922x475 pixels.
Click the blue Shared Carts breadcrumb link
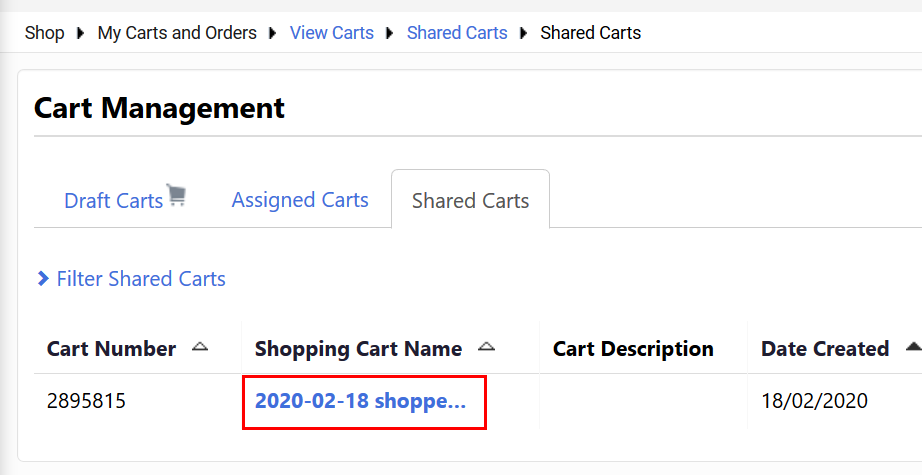(x=457, y=33)
